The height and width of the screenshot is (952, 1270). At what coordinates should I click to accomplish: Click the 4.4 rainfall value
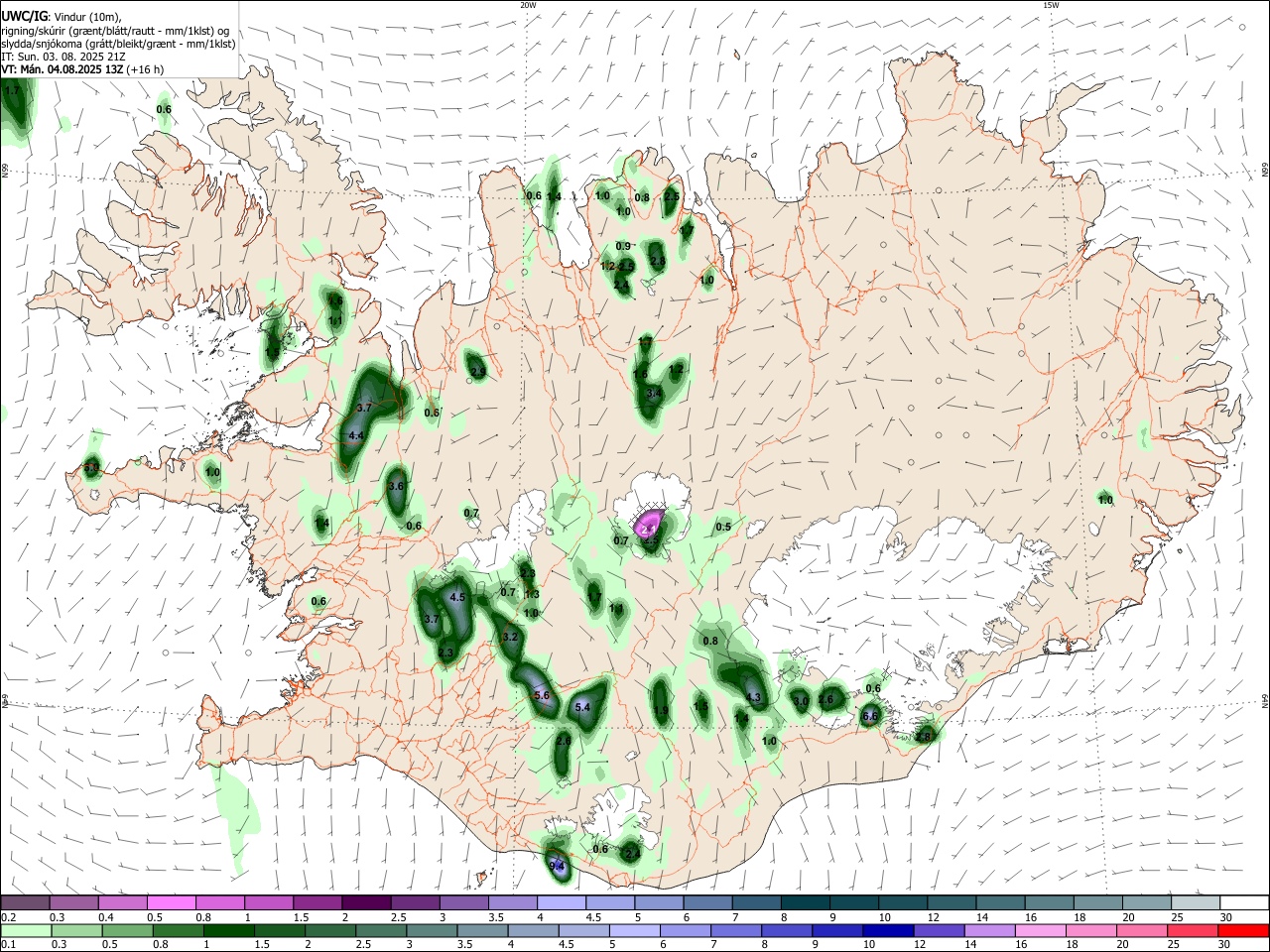357,435
